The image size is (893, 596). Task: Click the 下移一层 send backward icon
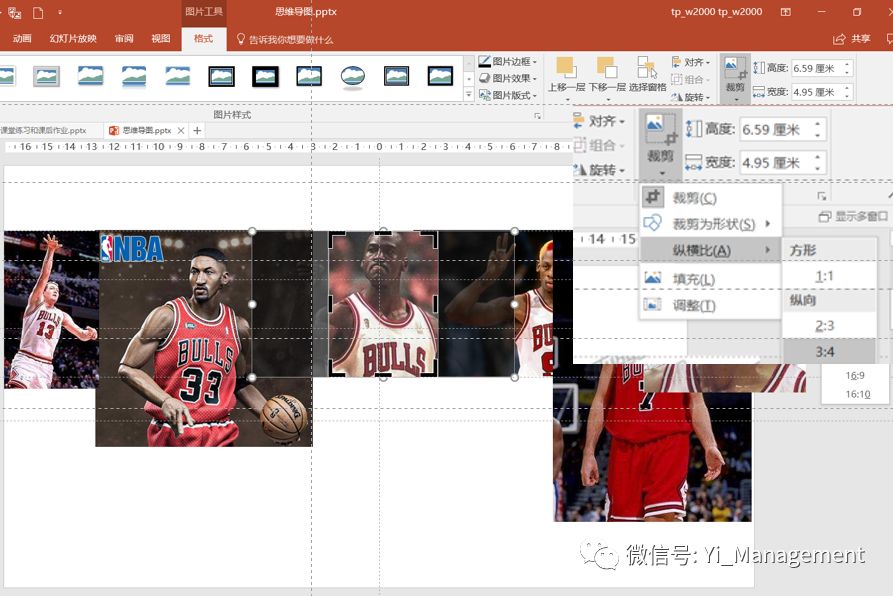click(607, 68)
